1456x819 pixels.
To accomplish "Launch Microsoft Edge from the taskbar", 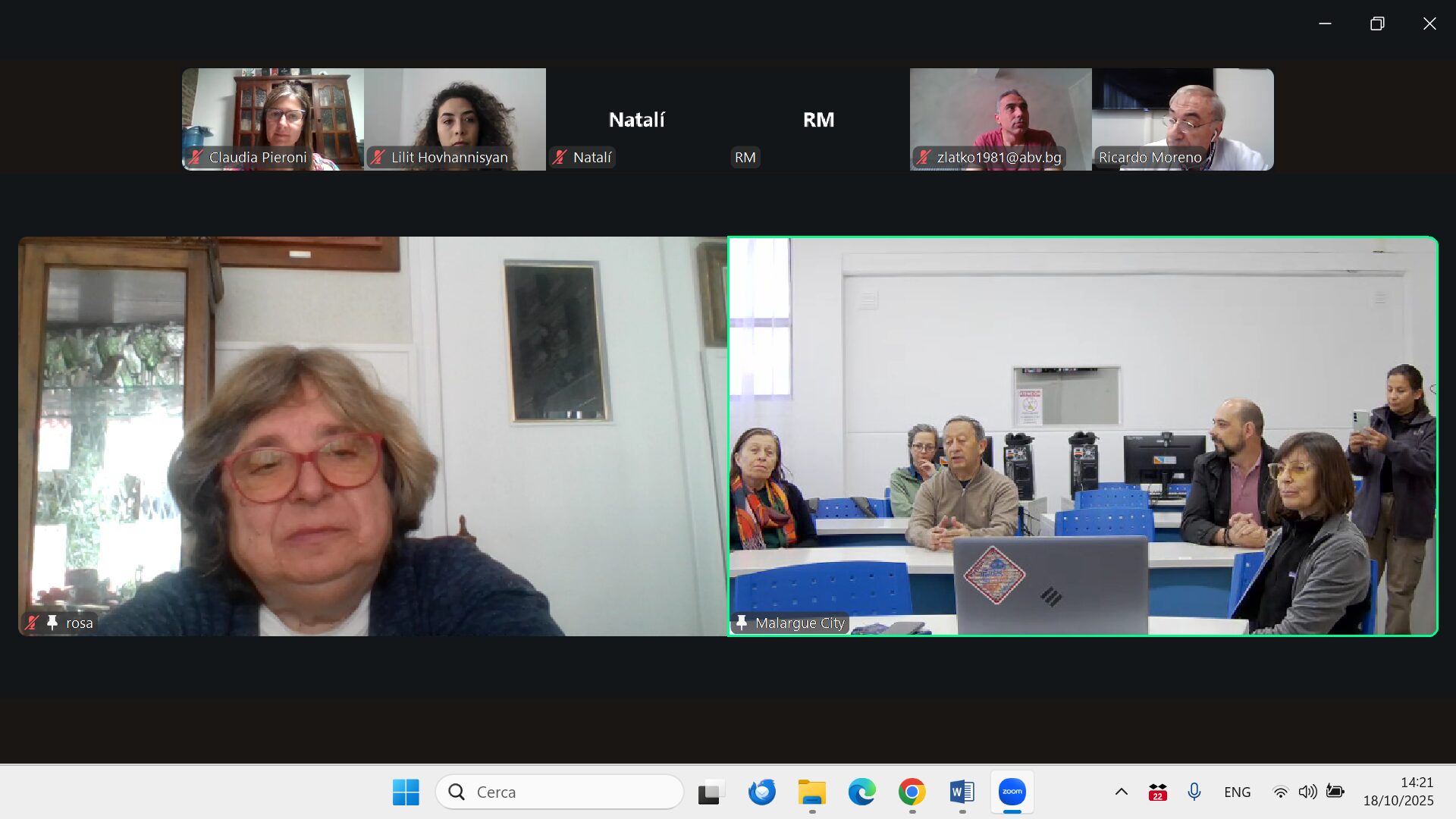I will (861, 792).
